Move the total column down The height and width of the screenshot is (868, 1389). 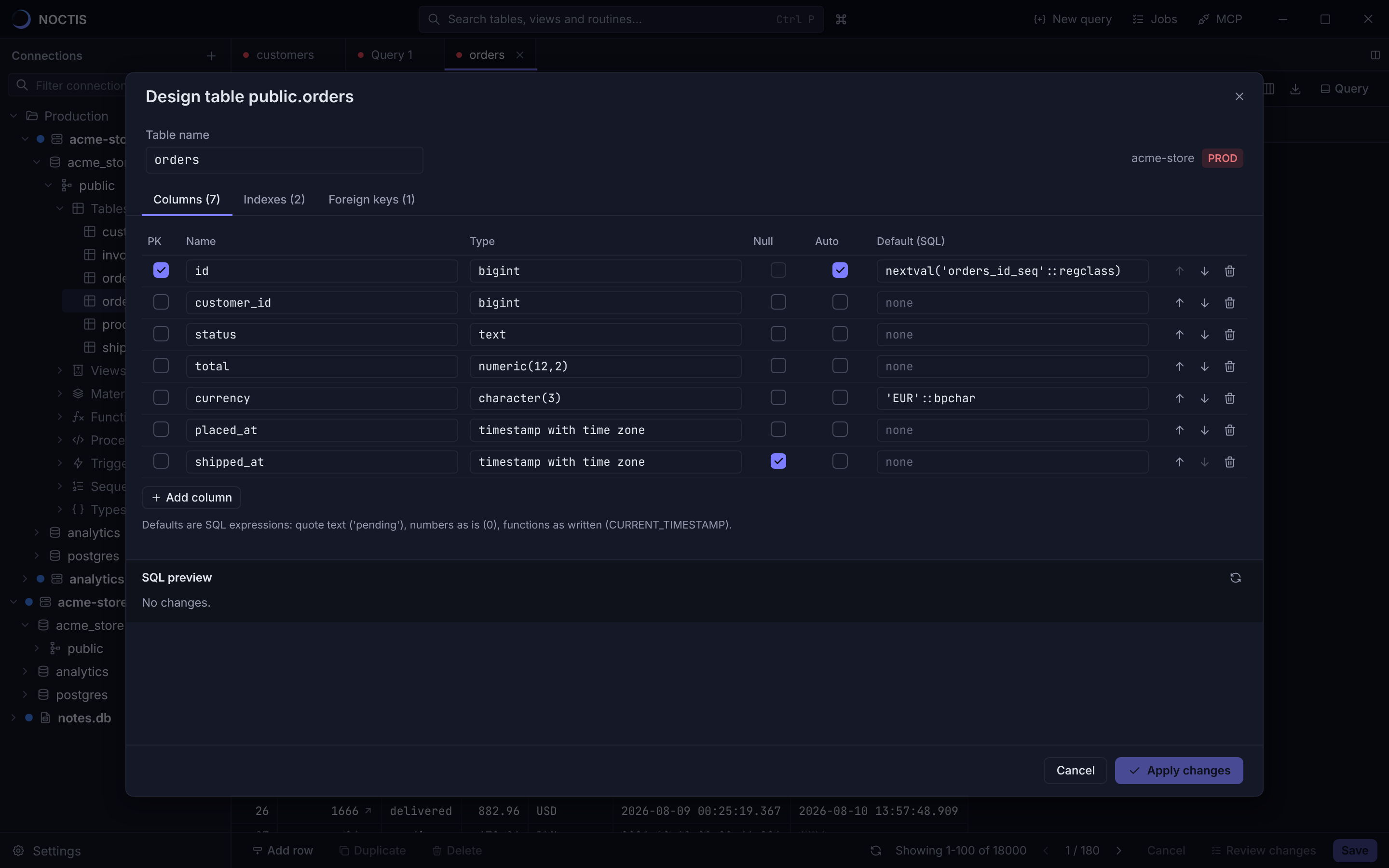click(x=1204, y=366)
